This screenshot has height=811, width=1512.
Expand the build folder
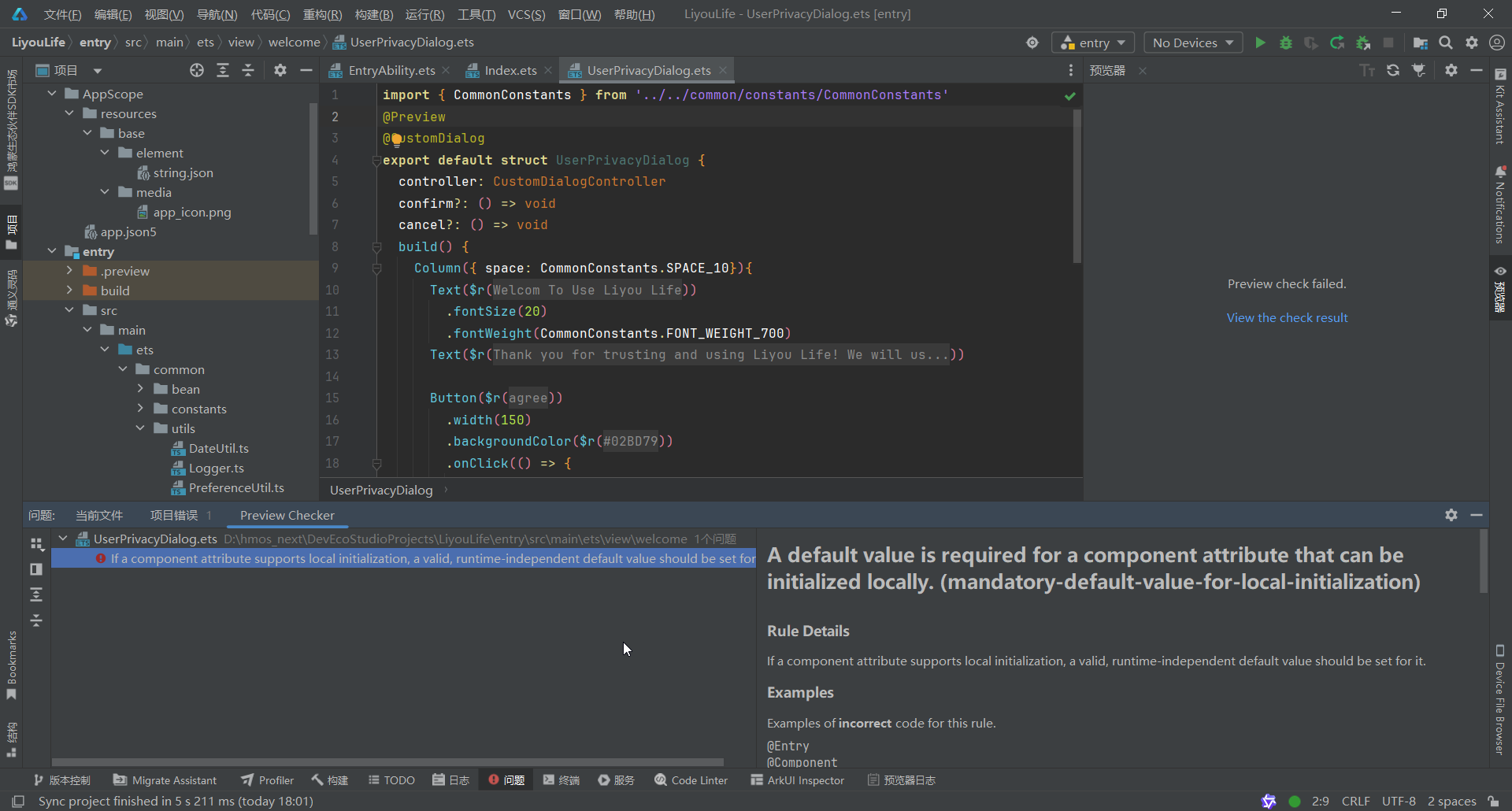69,291
